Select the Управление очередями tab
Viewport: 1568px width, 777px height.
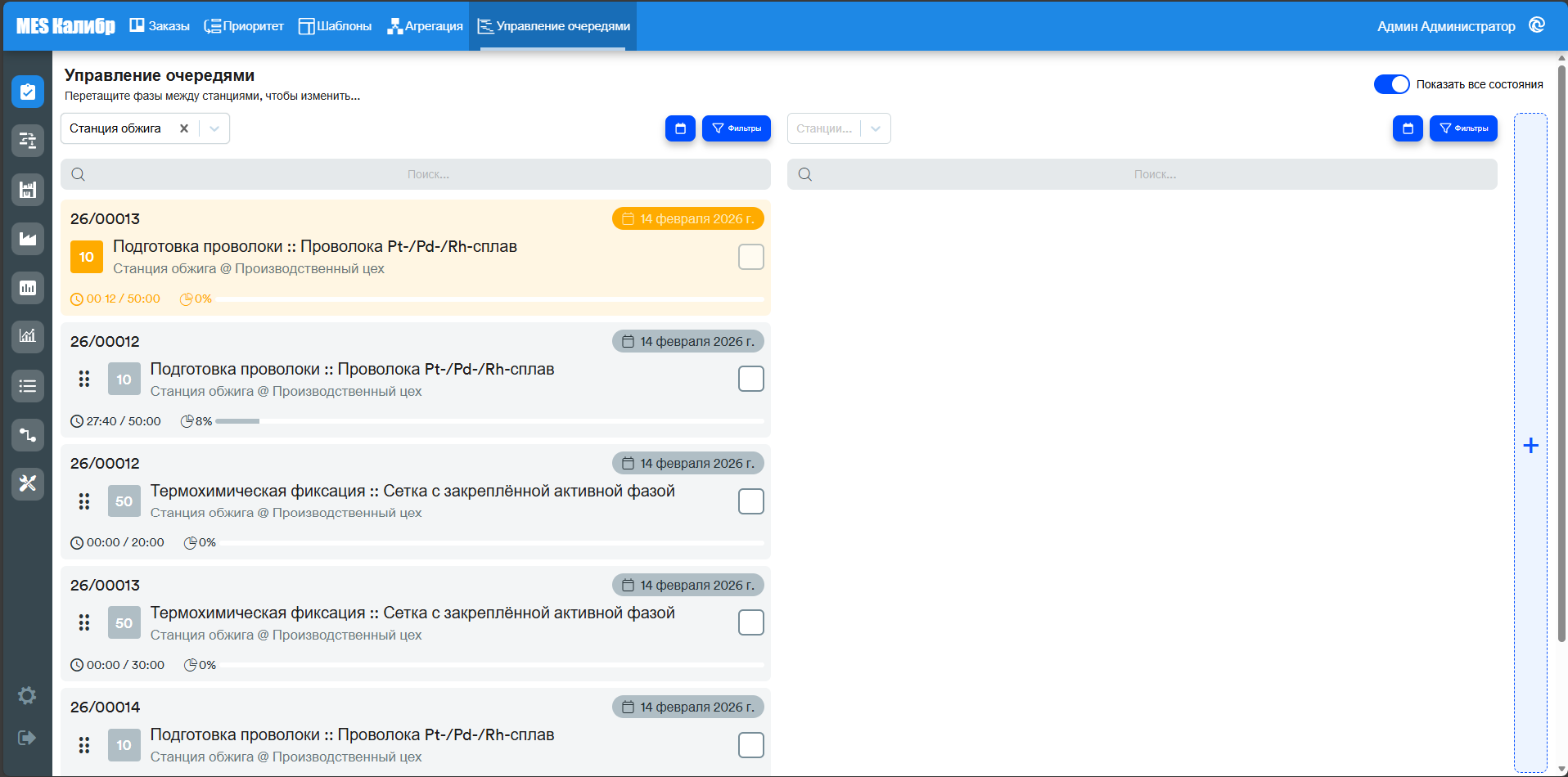(553, 26)
